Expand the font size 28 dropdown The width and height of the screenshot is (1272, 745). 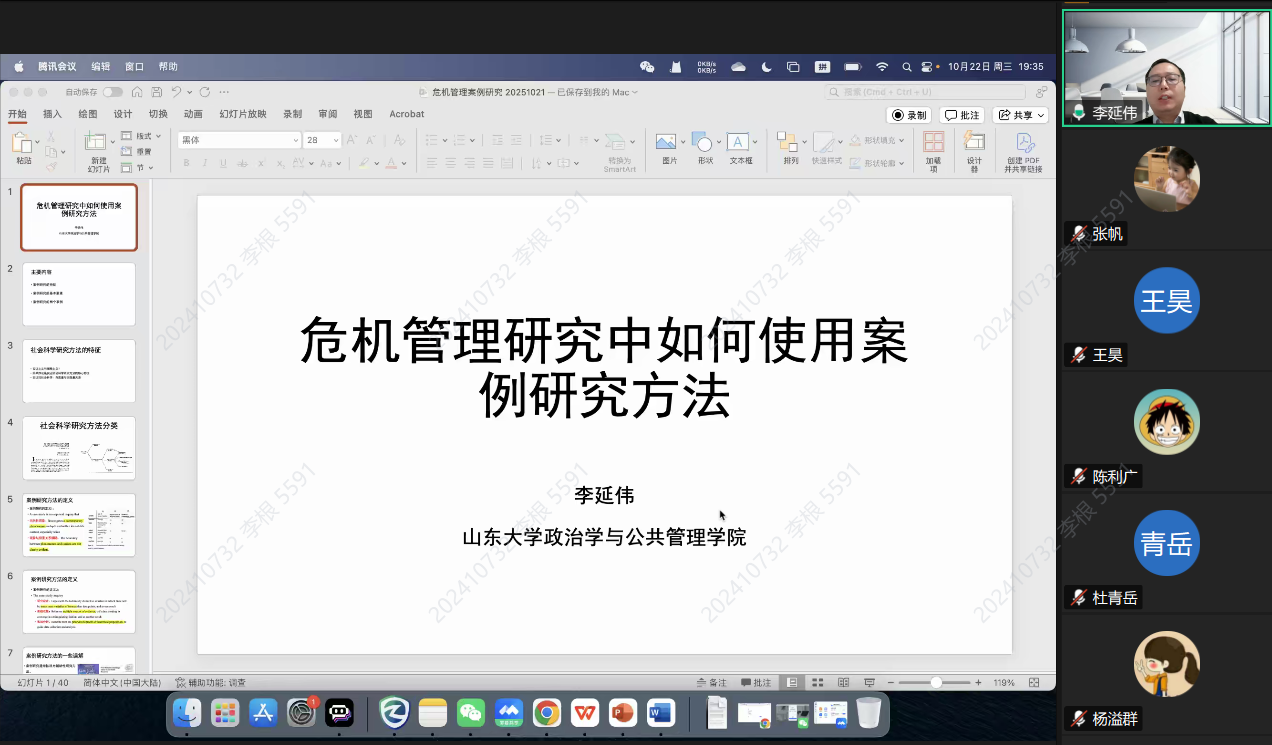tap(335, 141)
